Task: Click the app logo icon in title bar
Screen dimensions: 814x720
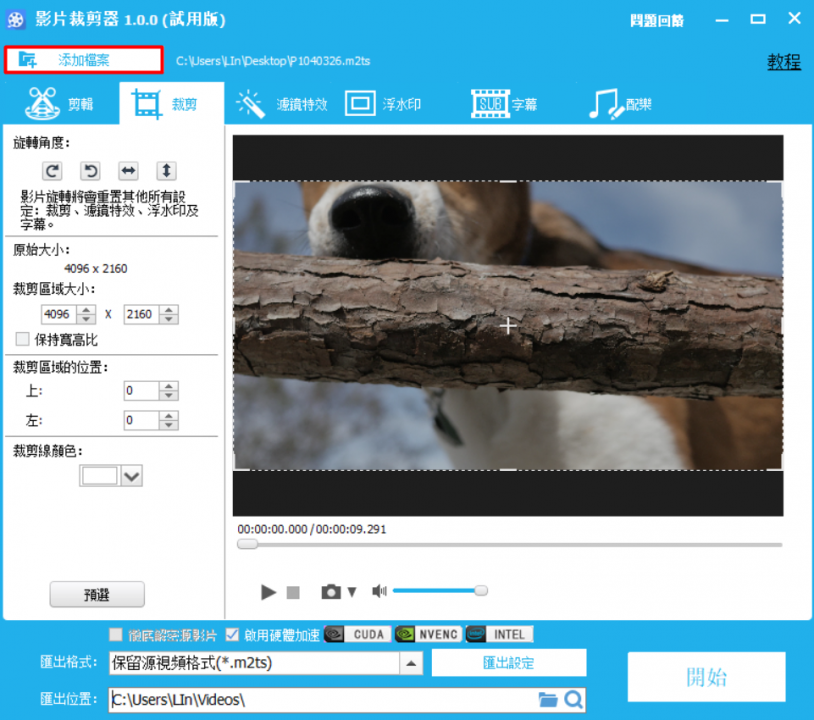Action: (16, 20)
